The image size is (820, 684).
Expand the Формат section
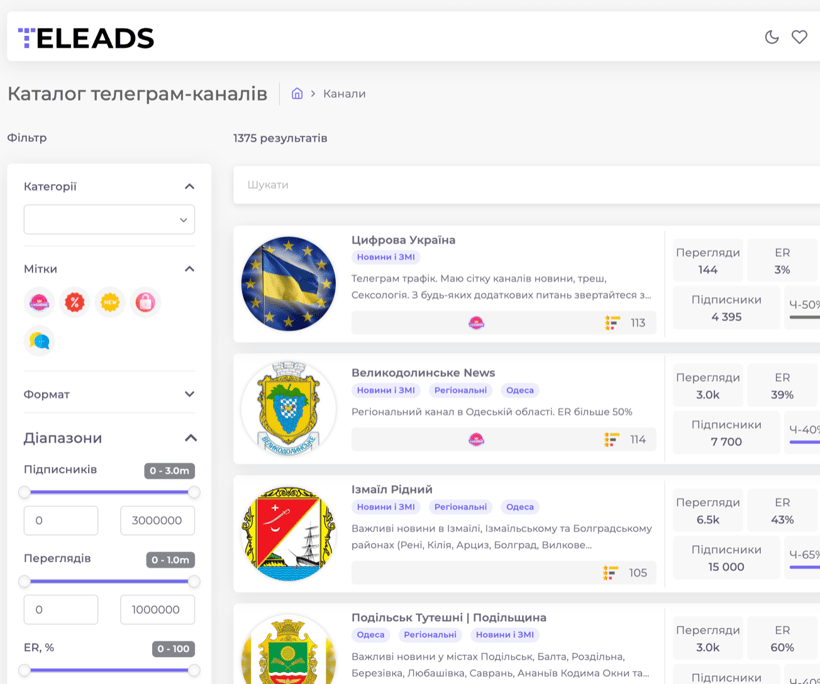tap(189, 394)
